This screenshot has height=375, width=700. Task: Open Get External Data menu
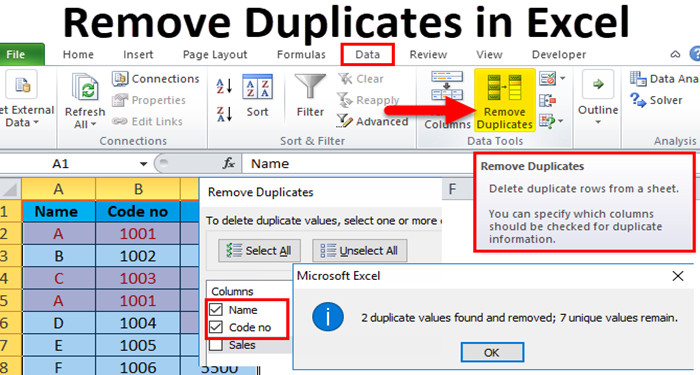[26, 100]
